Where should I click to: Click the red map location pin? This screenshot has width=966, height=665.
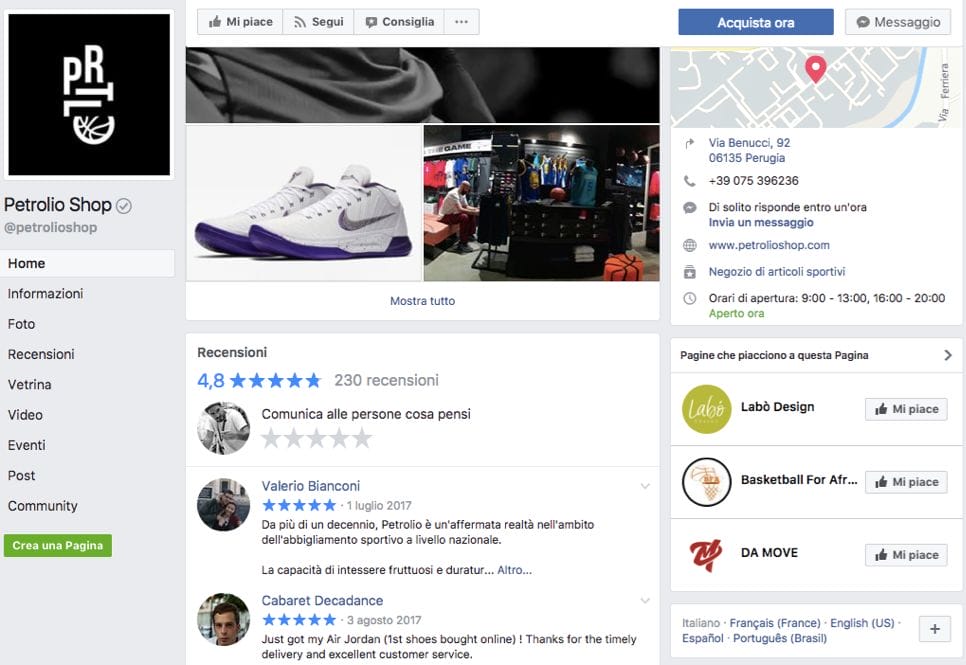coord(816,68)
